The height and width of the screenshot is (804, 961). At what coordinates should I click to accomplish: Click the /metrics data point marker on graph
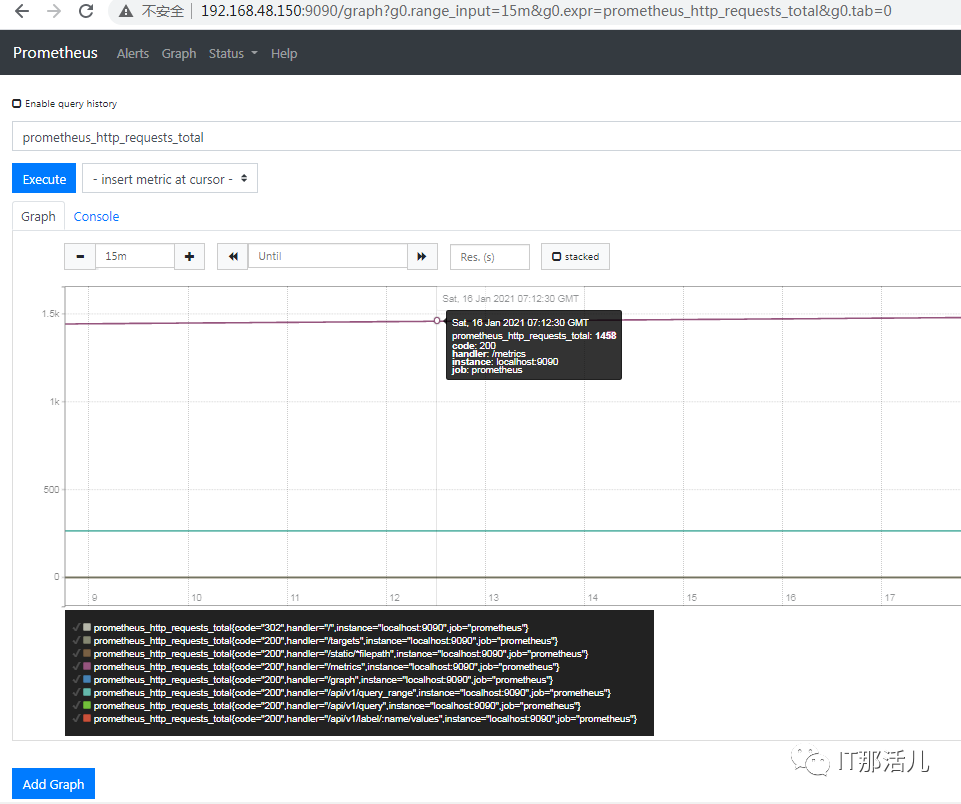pyautogui.click(x=437, y=320)
